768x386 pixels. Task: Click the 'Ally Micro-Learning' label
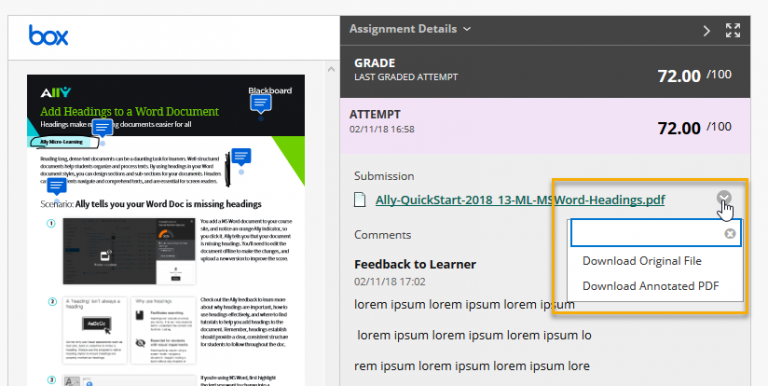(61, 142)
